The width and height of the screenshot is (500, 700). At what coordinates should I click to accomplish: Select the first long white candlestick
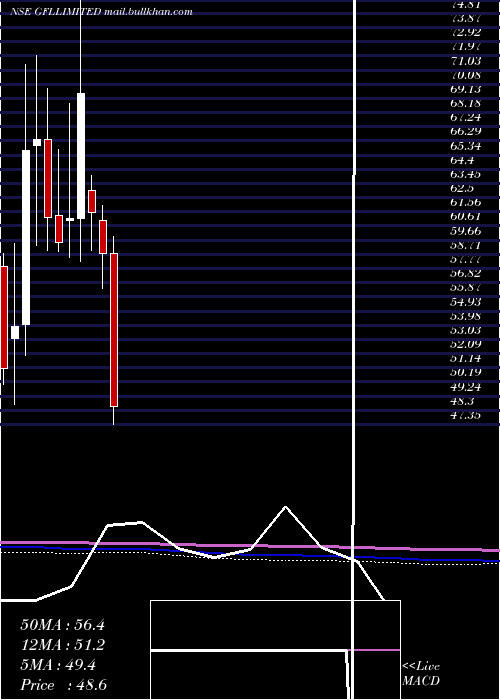pyautogui.click(x=26, y=238)
